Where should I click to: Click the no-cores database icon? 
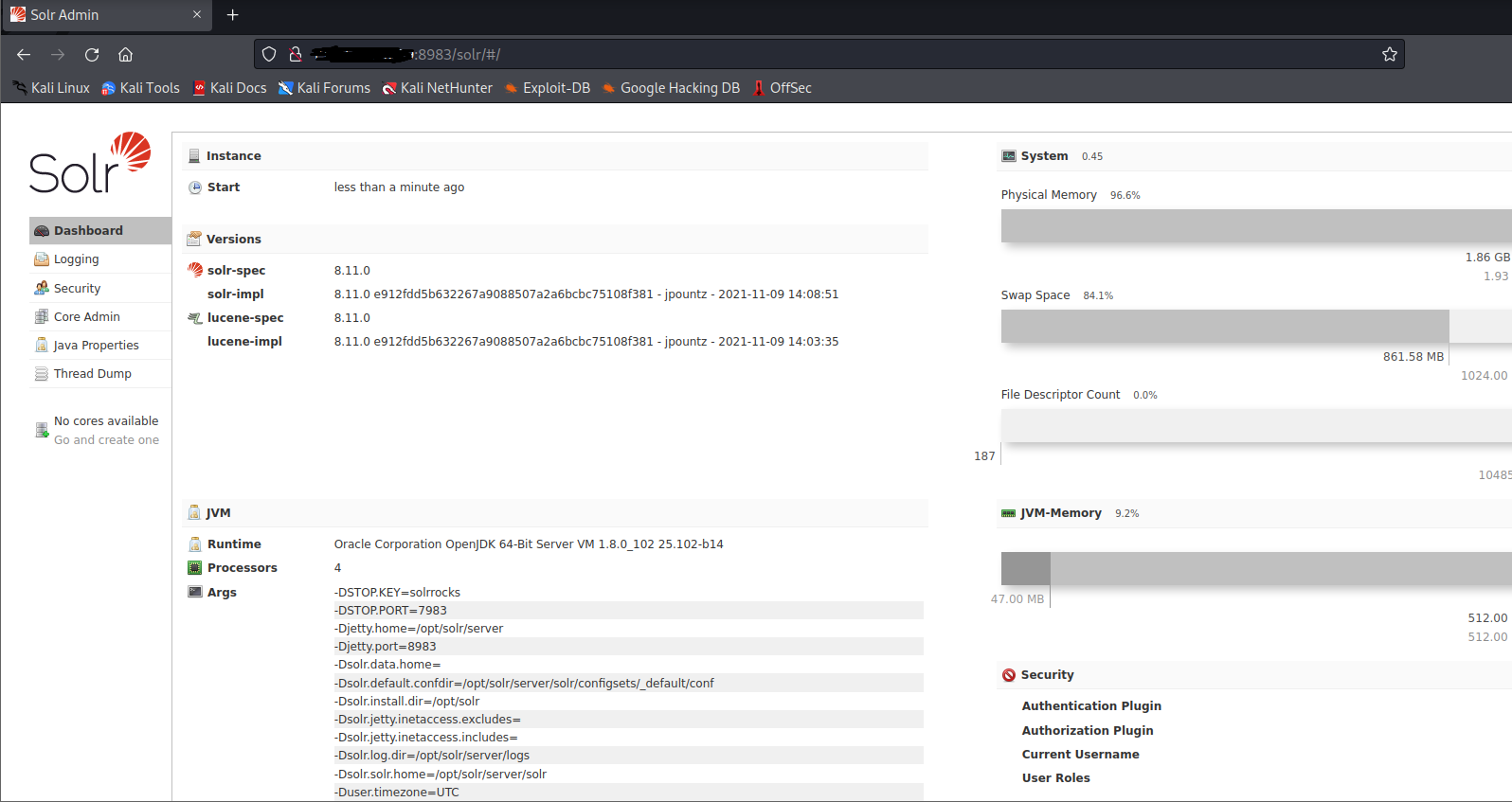[42, 430]
